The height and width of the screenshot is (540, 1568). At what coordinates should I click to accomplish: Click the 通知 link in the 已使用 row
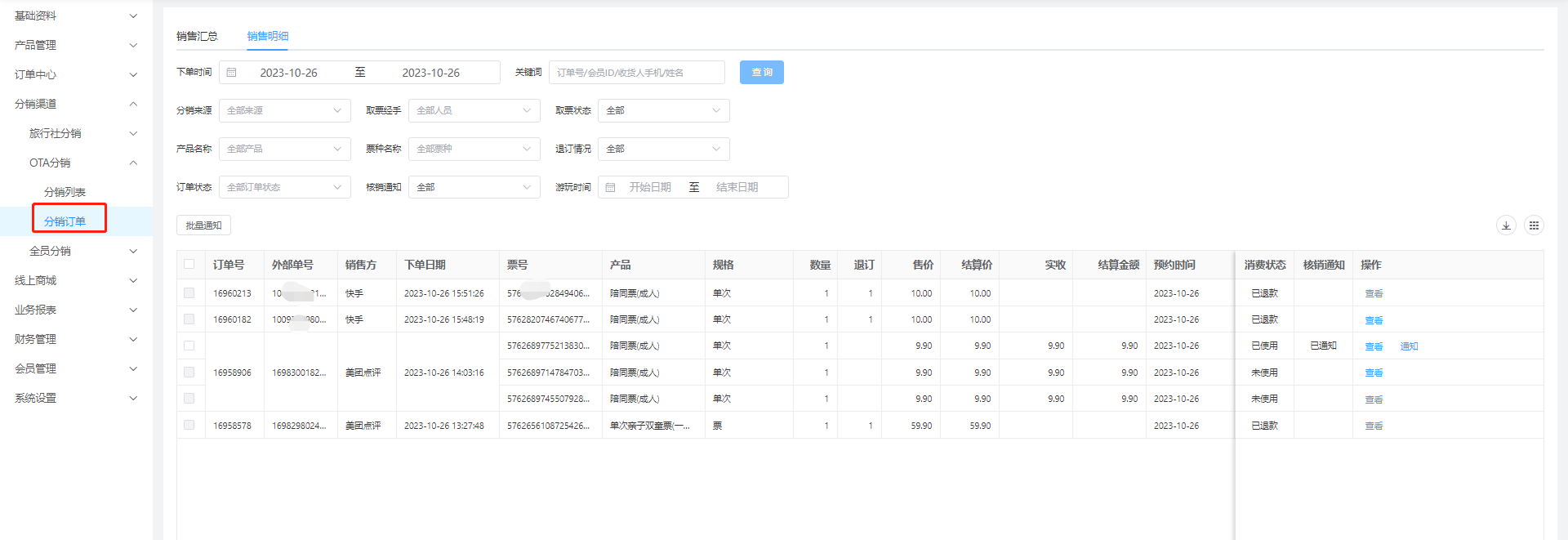(1409, 346)
